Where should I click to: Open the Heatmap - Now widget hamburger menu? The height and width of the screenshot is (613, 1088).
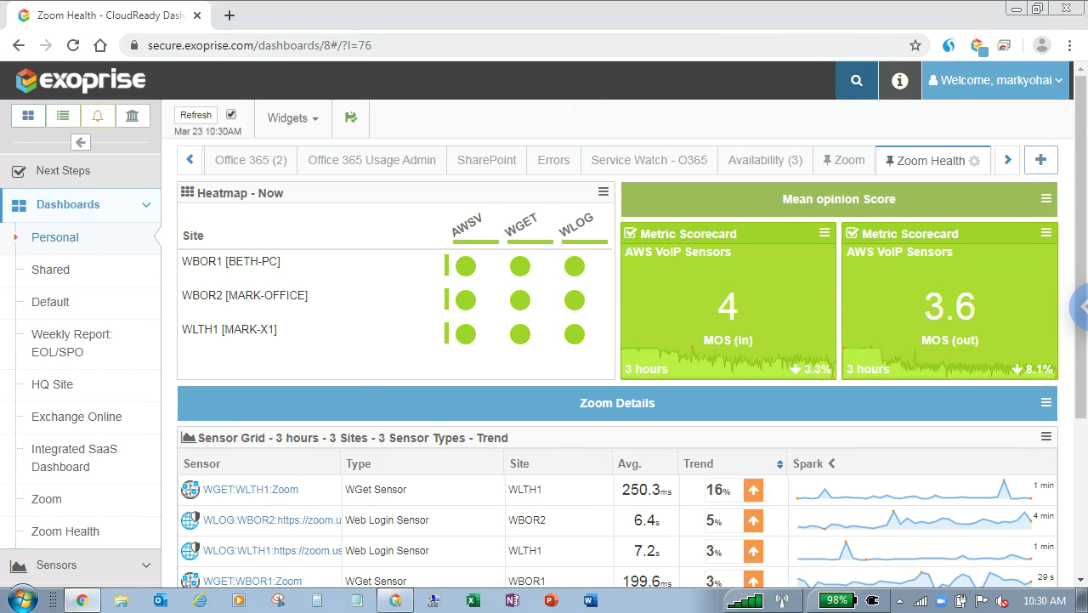coord(602,191)
